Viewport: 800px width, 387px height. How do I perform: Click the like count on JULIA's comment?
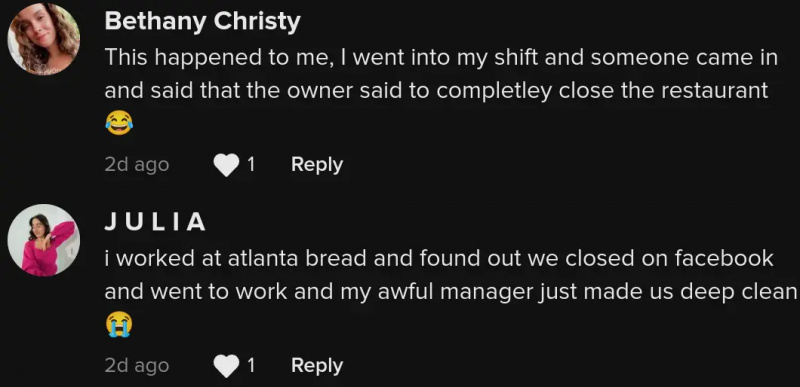tap(251, 366)
